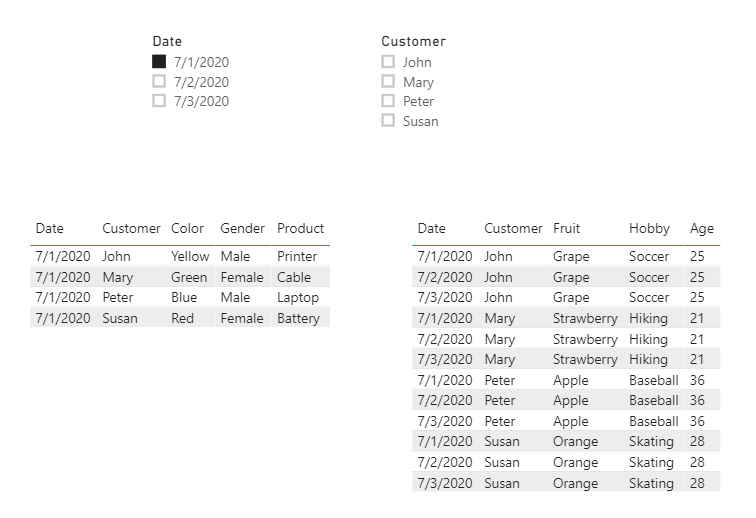
Task: Sort right table by Customer header
Action: coord(513,228)
